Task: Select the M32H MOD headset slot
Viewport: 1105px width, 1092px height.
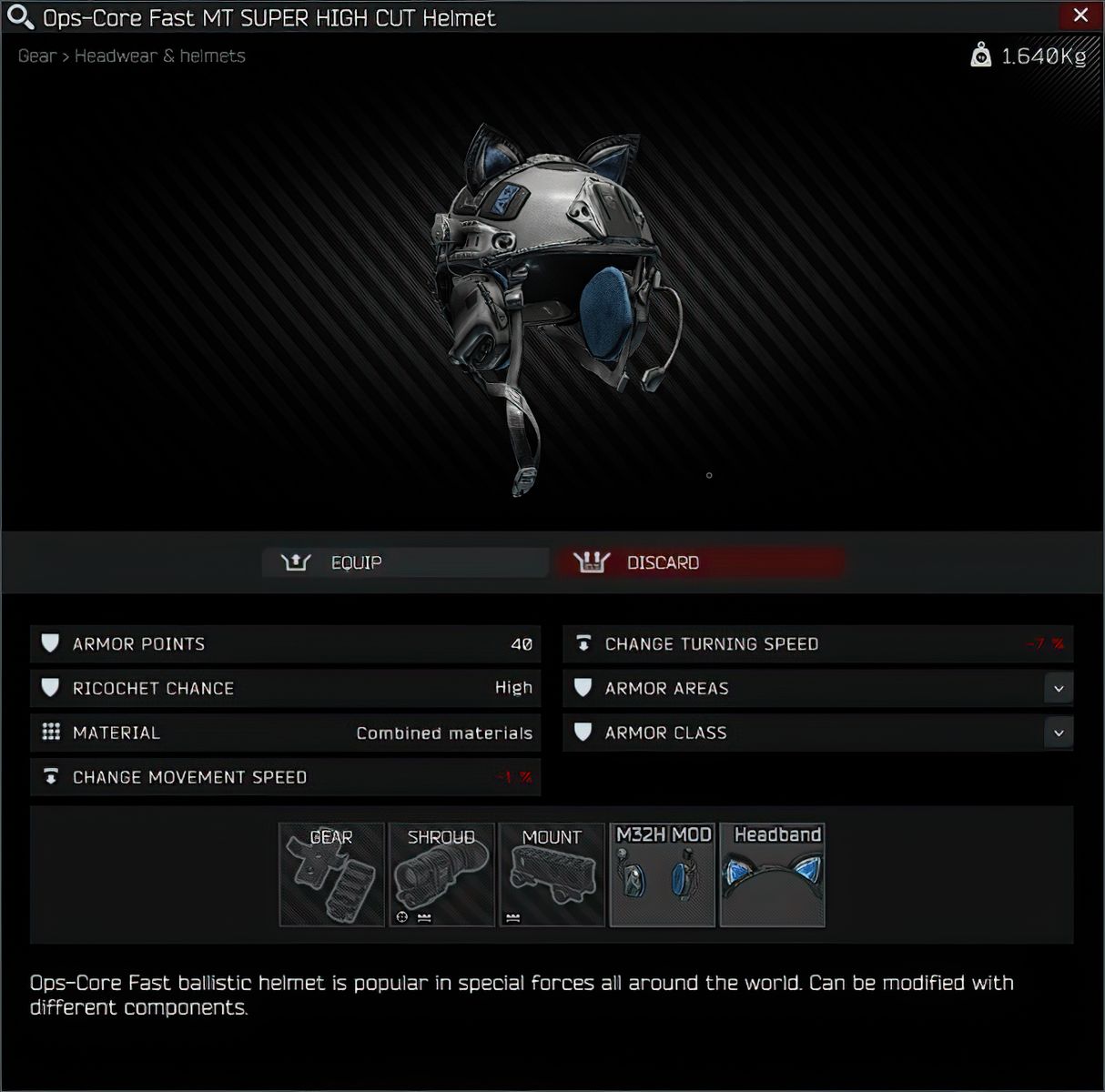Action: (x=663, y=875)
